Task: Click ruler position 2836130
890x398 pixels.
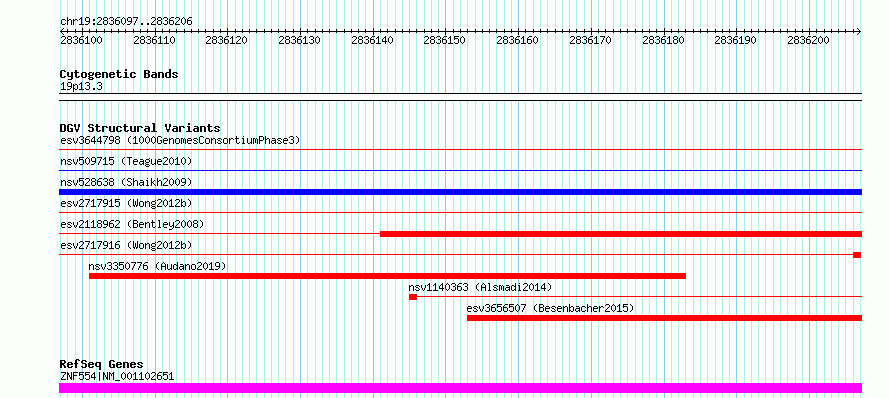Action: pyautogui.click(x=299, y=40)
